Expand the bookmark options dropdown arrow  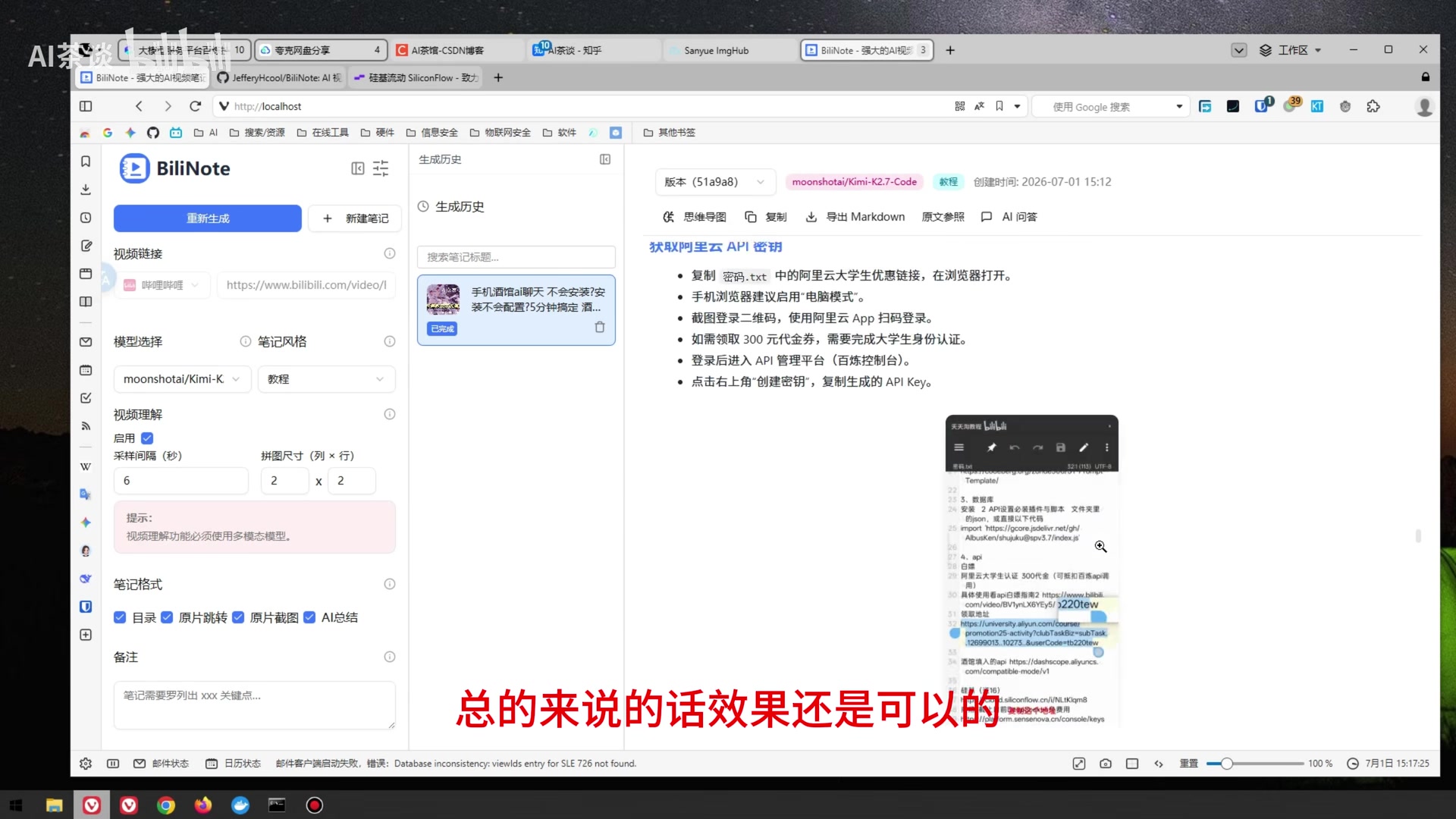[1017, 106]
